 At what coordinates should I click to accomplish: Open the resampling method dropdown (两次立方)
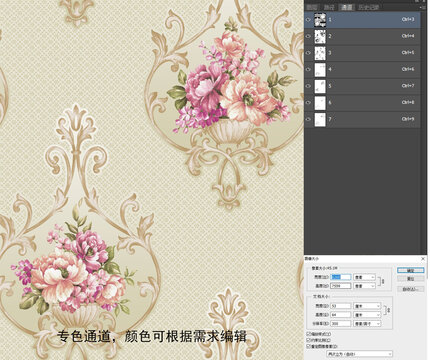359,354
